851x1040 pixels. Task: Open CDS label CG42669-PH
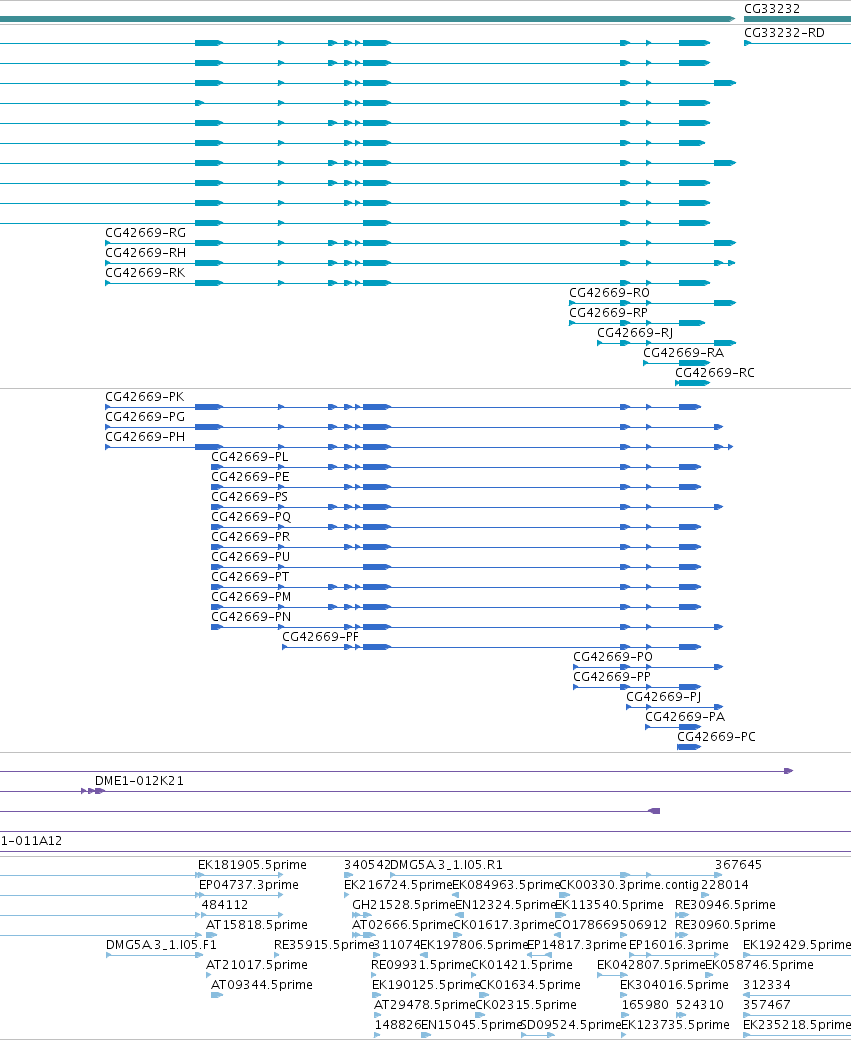tap(145, 436)
